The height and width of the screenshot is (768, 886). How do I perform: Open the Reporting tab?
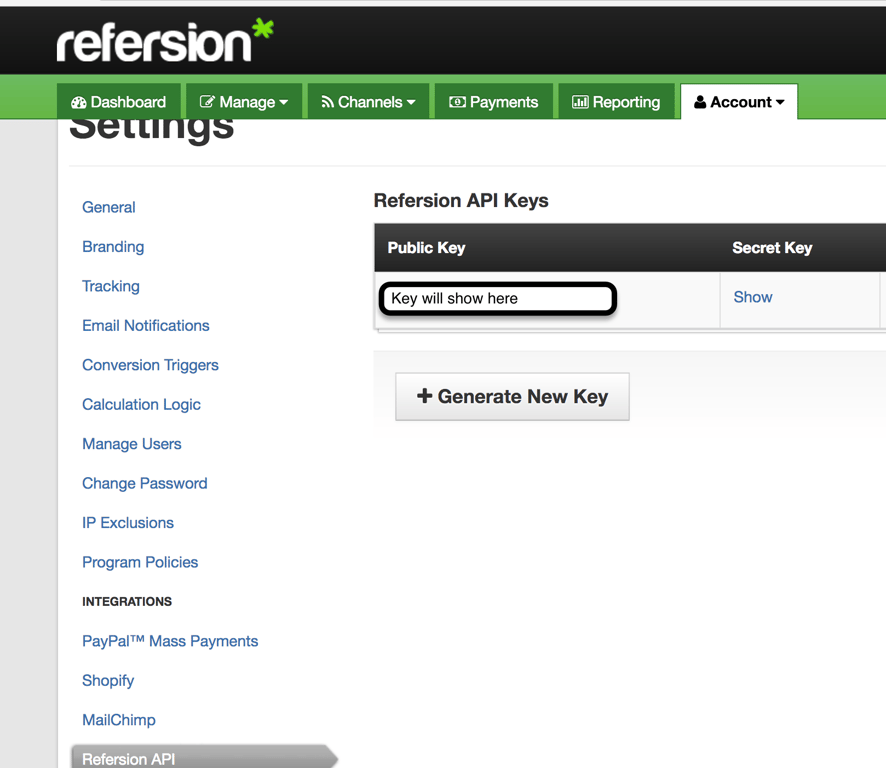click(616, 102)
